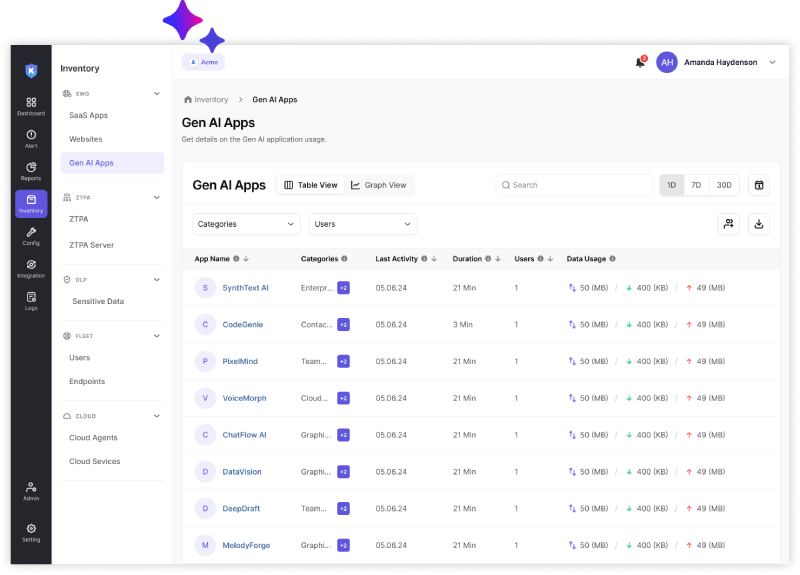Open Logs from the sidebar
The width and height of the screenshot is (800, 575).
coord(31,300)
